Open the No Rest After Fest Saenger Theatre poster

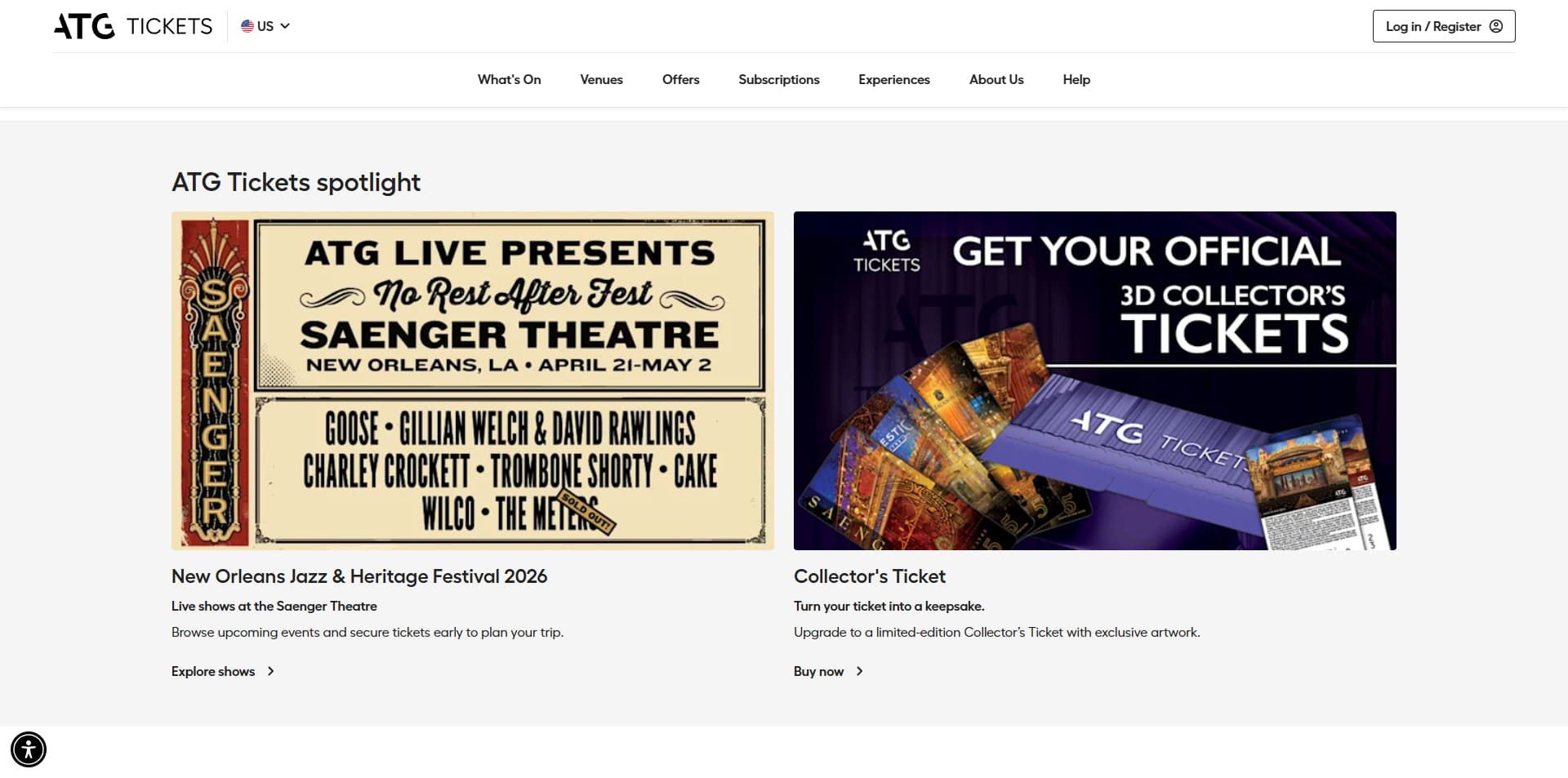[472, 380]
